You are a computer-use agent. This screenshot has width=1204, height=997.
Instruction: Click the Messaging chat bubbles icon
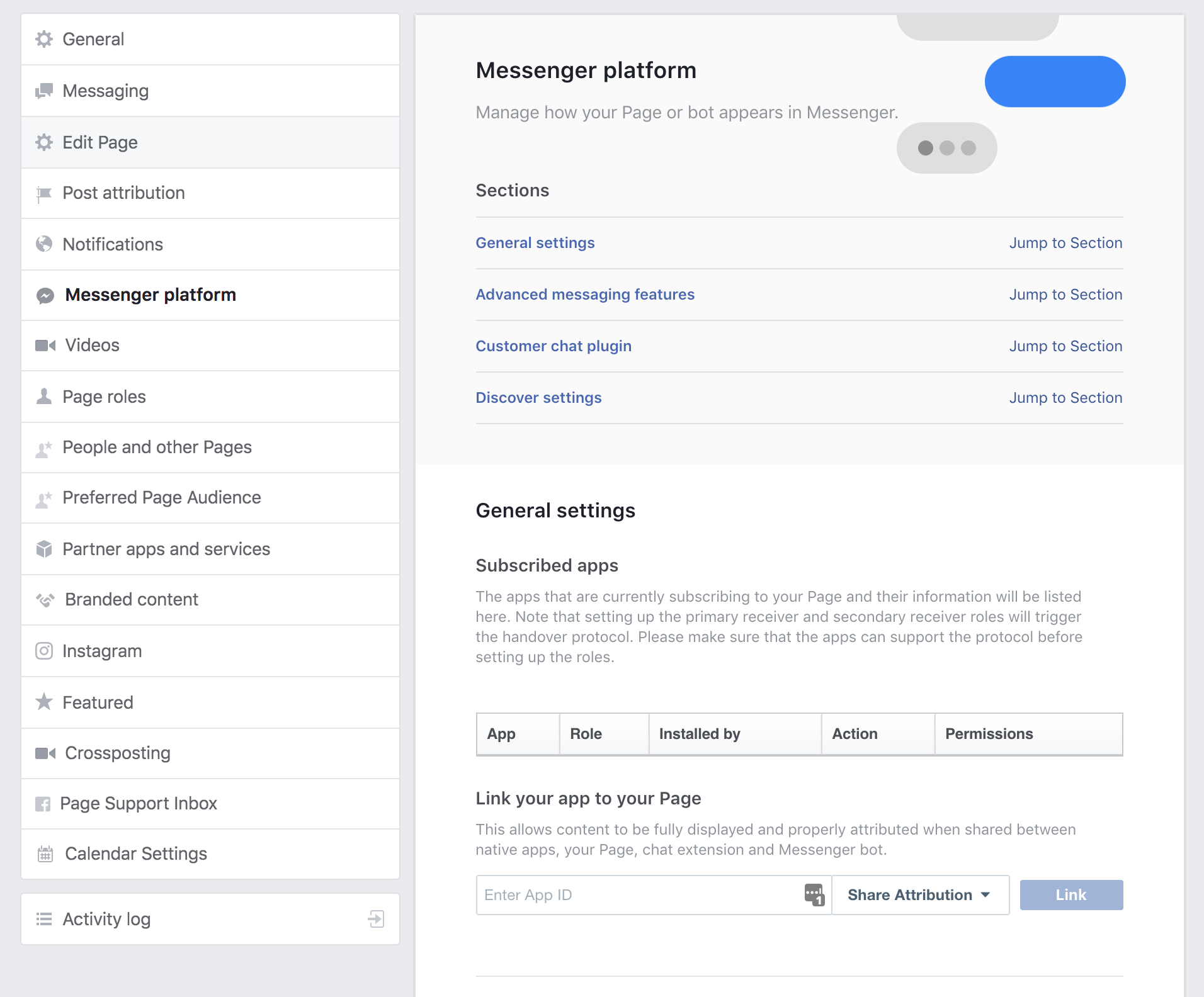click(x=44, y=91)
